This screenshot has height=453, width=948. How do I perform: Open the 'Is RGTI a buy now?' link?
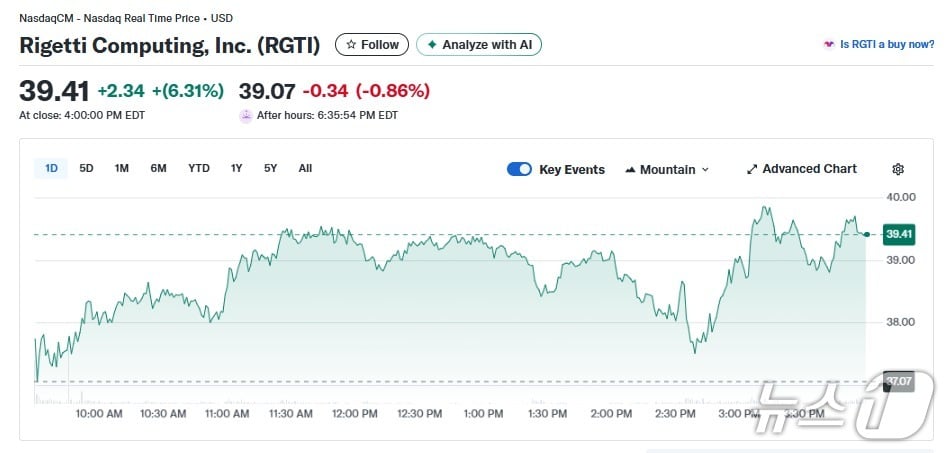click(887, 45)
